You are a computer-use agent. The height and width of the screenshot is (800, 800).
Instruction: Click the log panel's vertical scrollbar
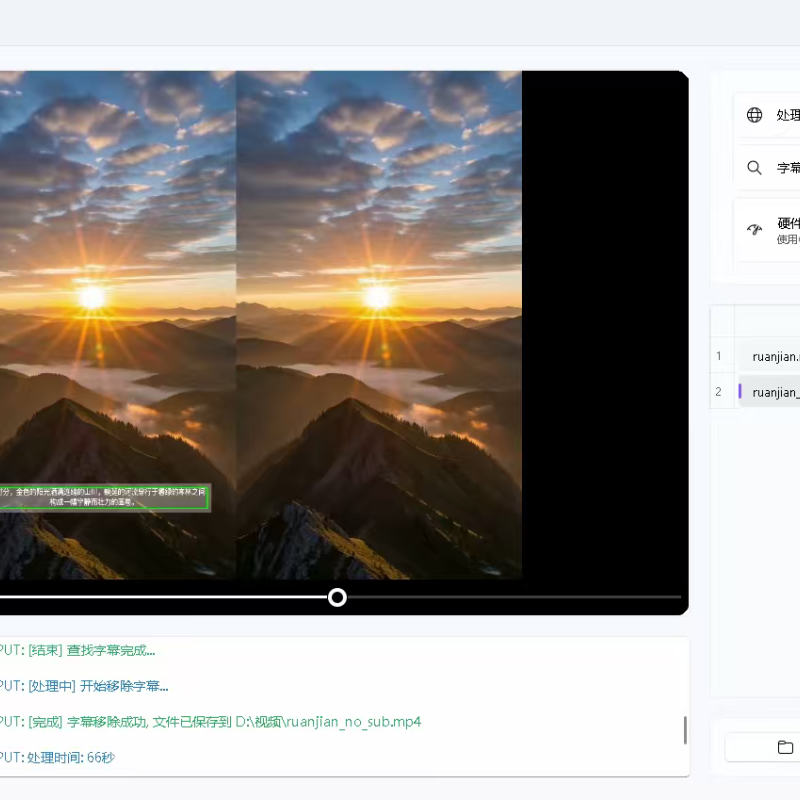[685, 730]
